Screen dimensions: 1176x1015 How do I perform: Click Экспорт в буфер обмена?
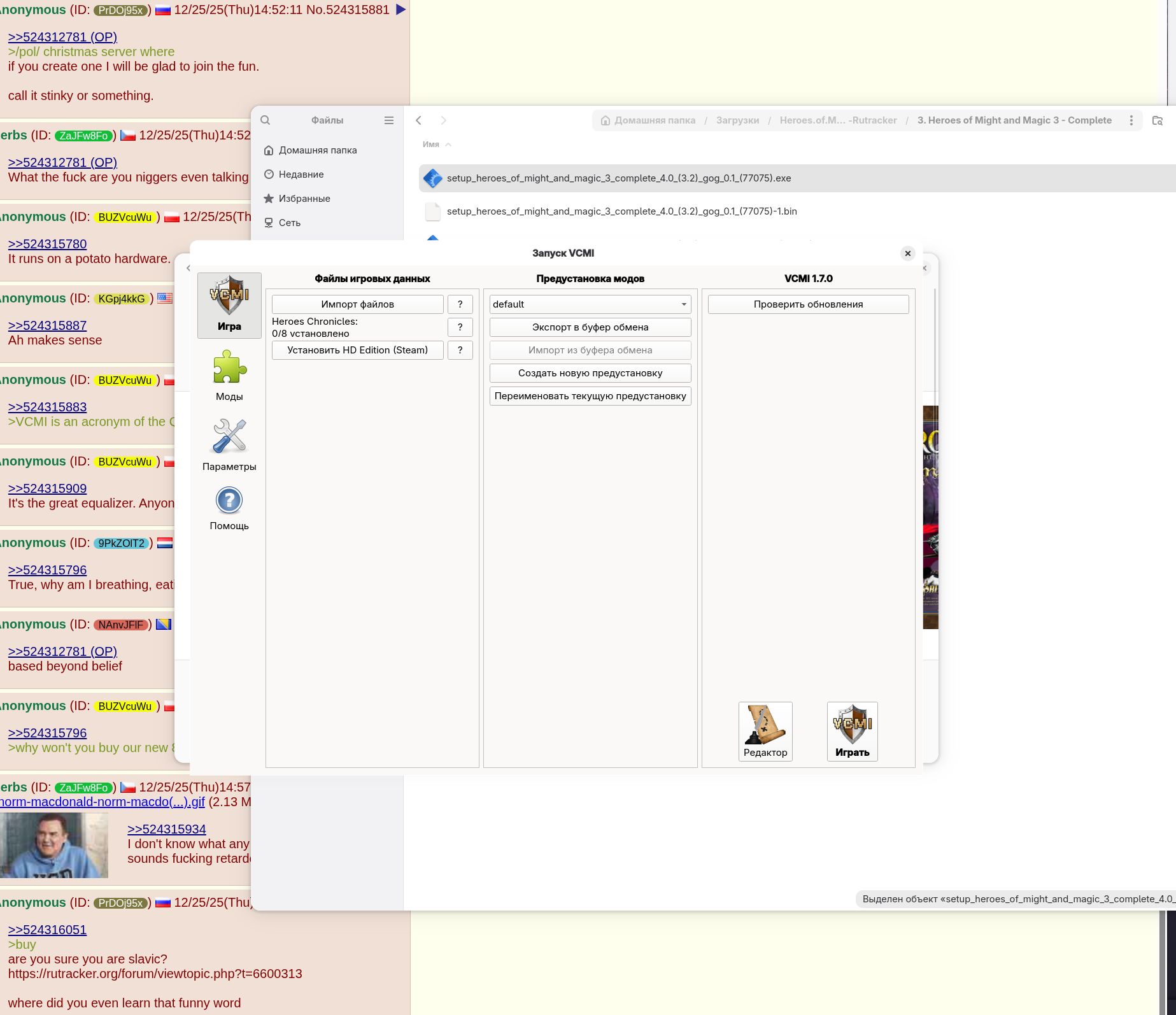click(x=590, y=327)
